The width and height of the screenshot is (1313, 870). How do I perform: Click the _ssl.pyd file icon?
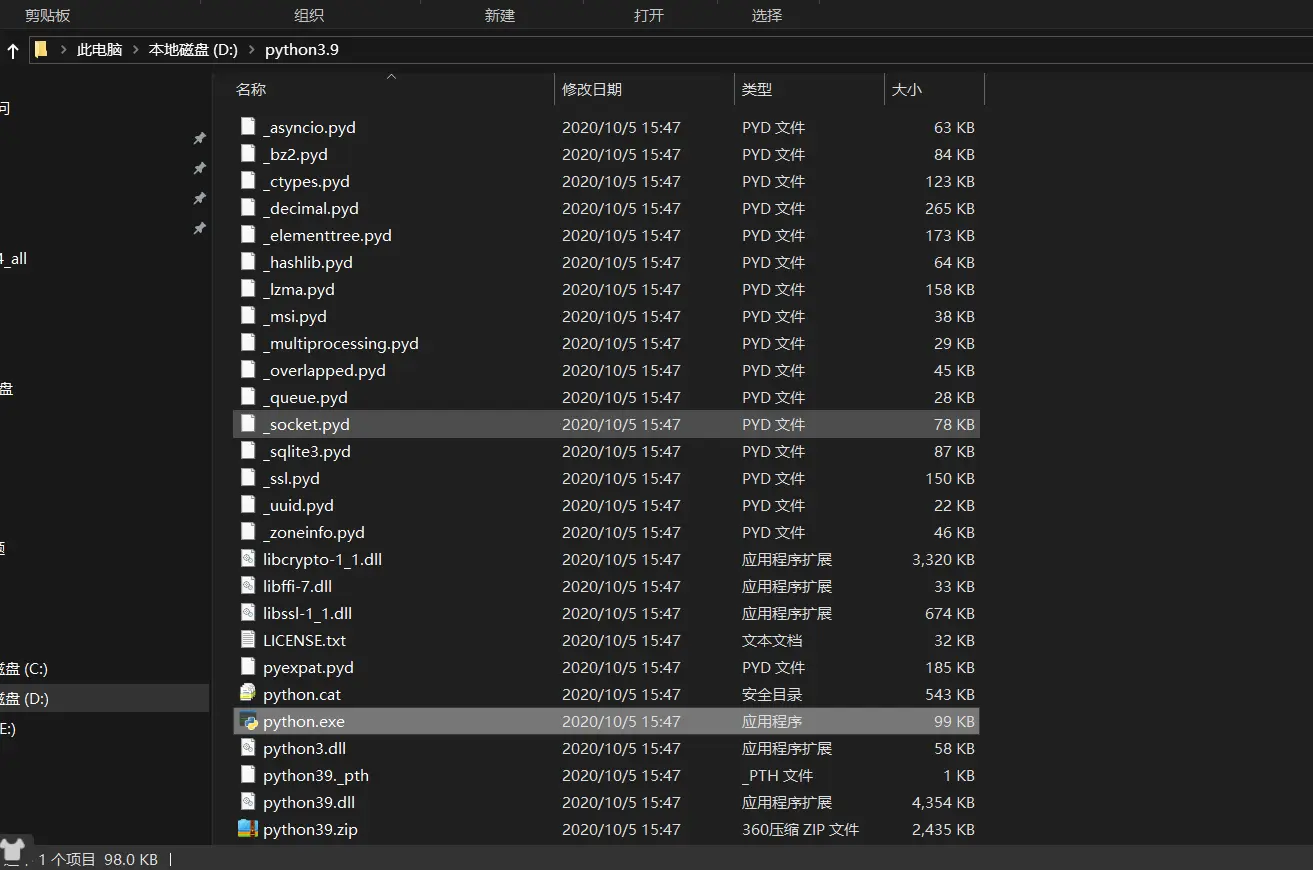click(x=248, y=478)
